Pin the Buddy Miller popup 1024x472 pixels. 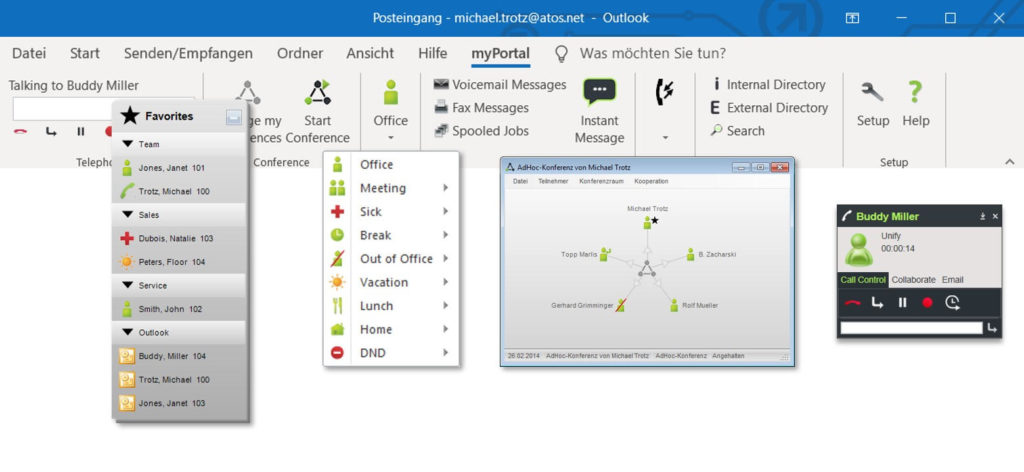pos(982,217)
